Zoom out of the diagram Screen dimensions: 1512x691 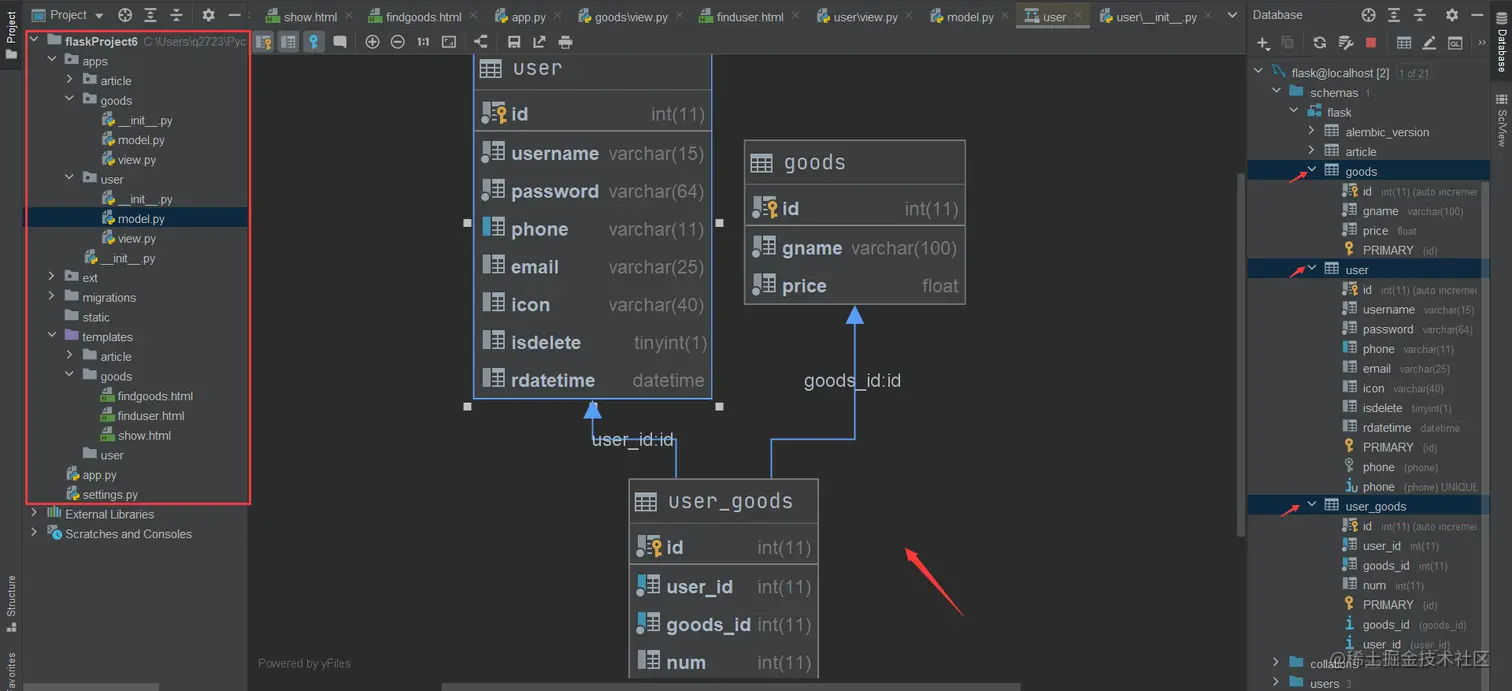coord(398,42)
